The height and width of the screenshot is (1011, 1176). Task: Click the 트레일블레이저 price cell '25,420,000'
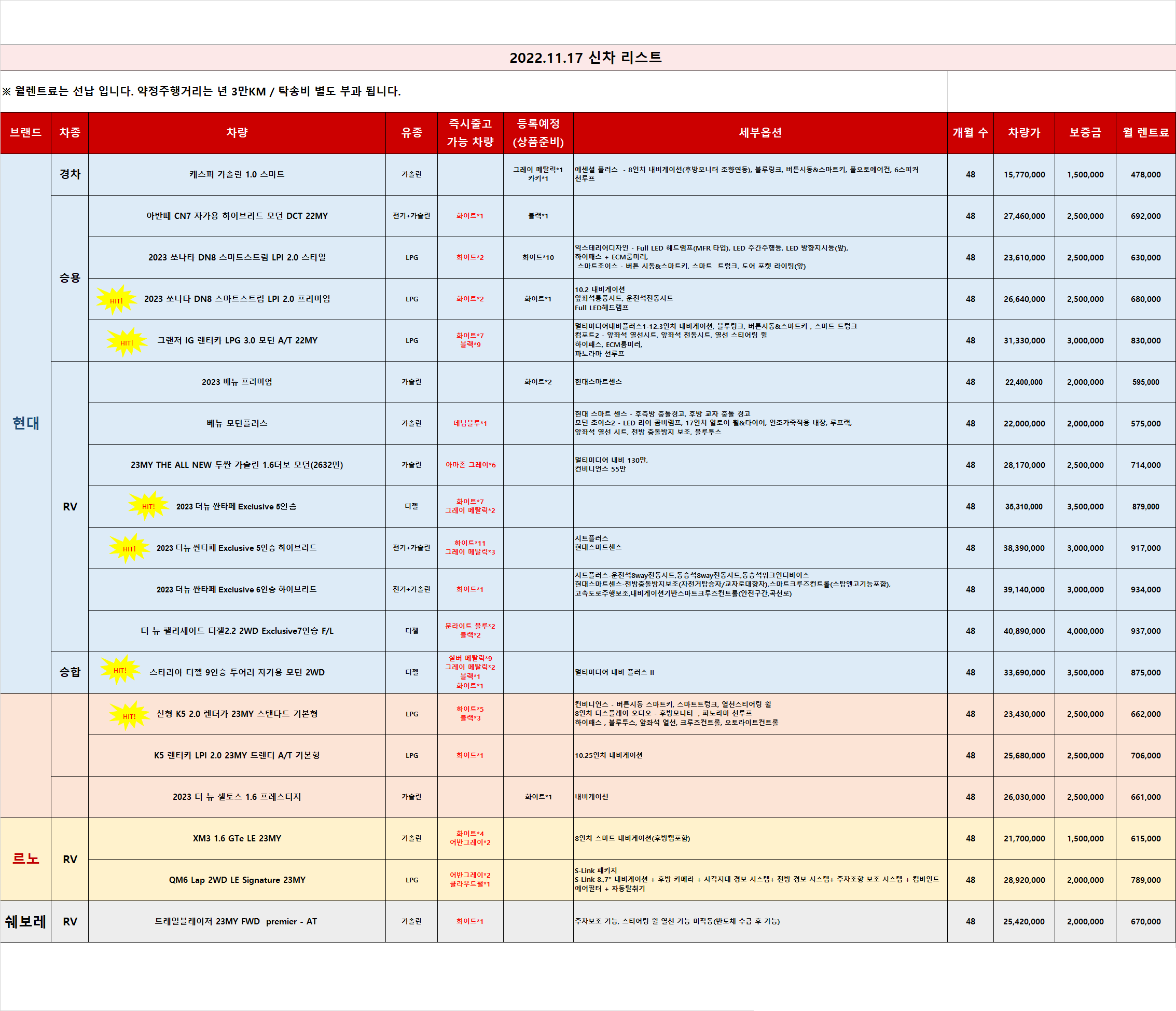(x=1024, y=921)
